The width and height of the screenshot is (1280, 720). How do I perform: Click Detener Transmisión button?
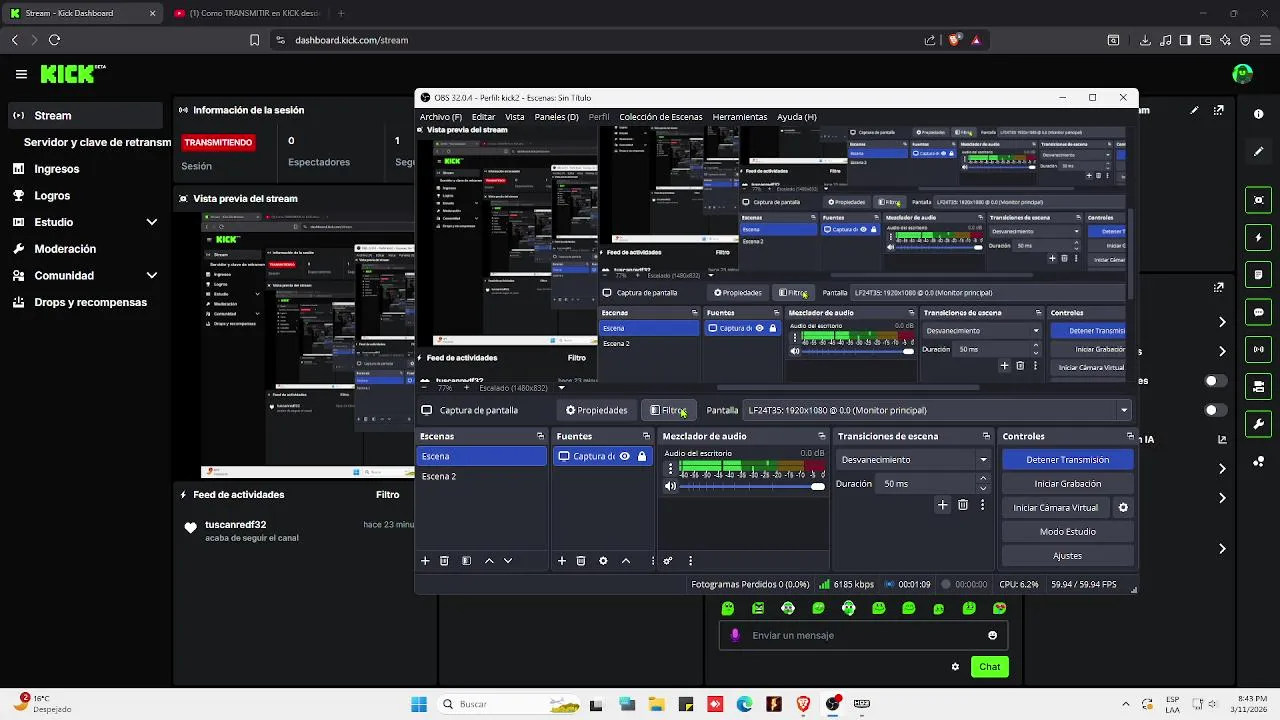point(1067,460)
